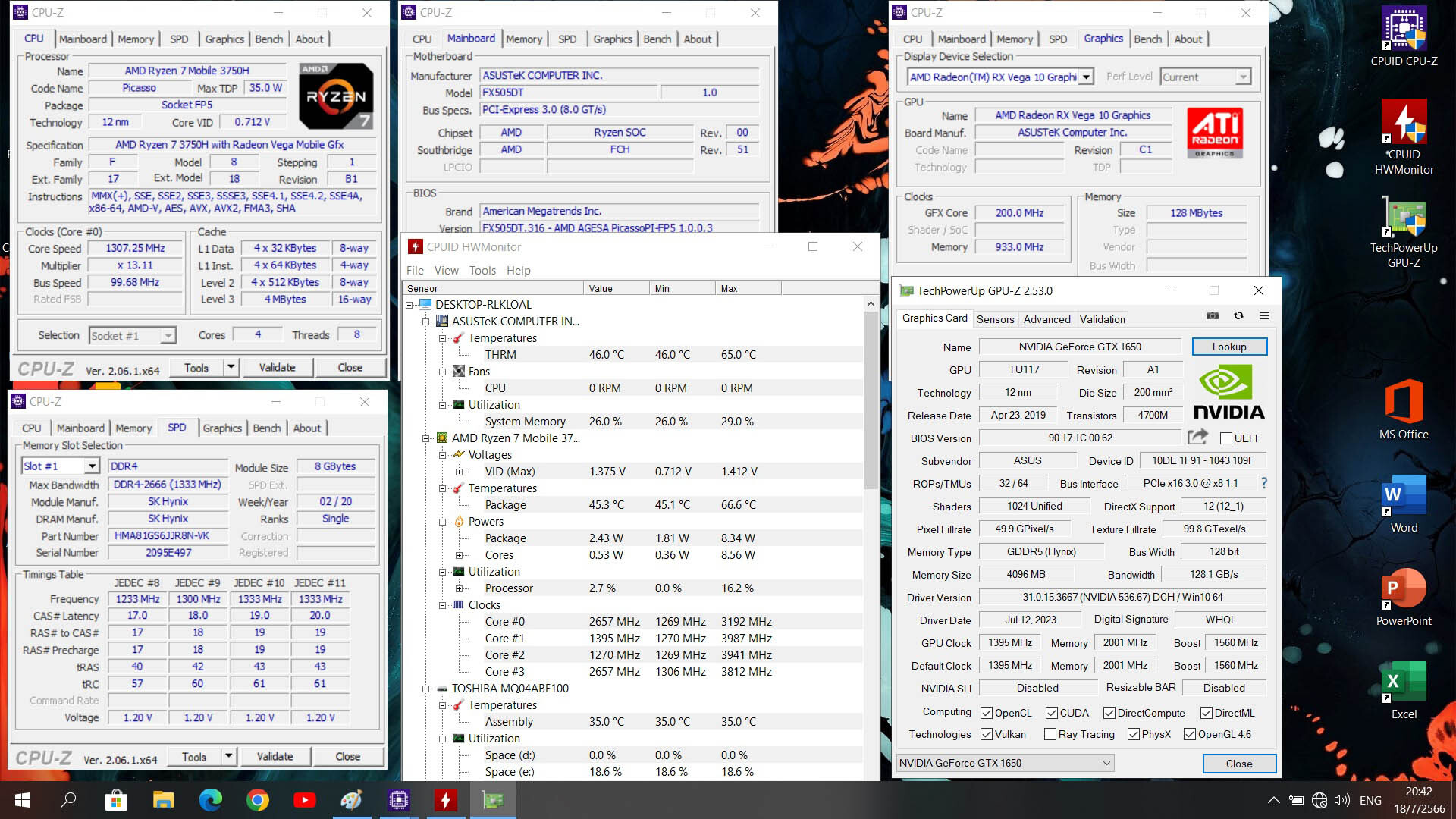Click Close in the SPD tab CPU-Z window
1456x819 pixels.
coord(348,756)
